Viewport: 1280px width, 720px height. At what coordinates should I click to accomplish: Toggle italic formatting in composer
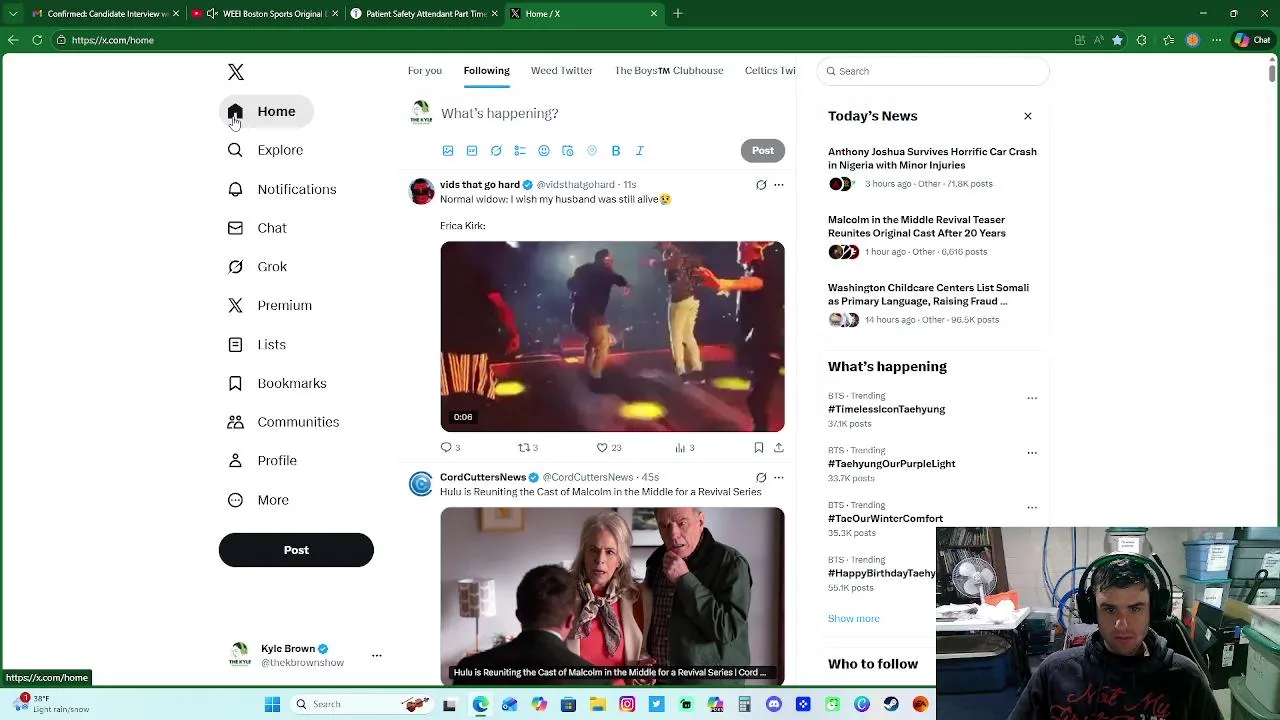(640, 151)
